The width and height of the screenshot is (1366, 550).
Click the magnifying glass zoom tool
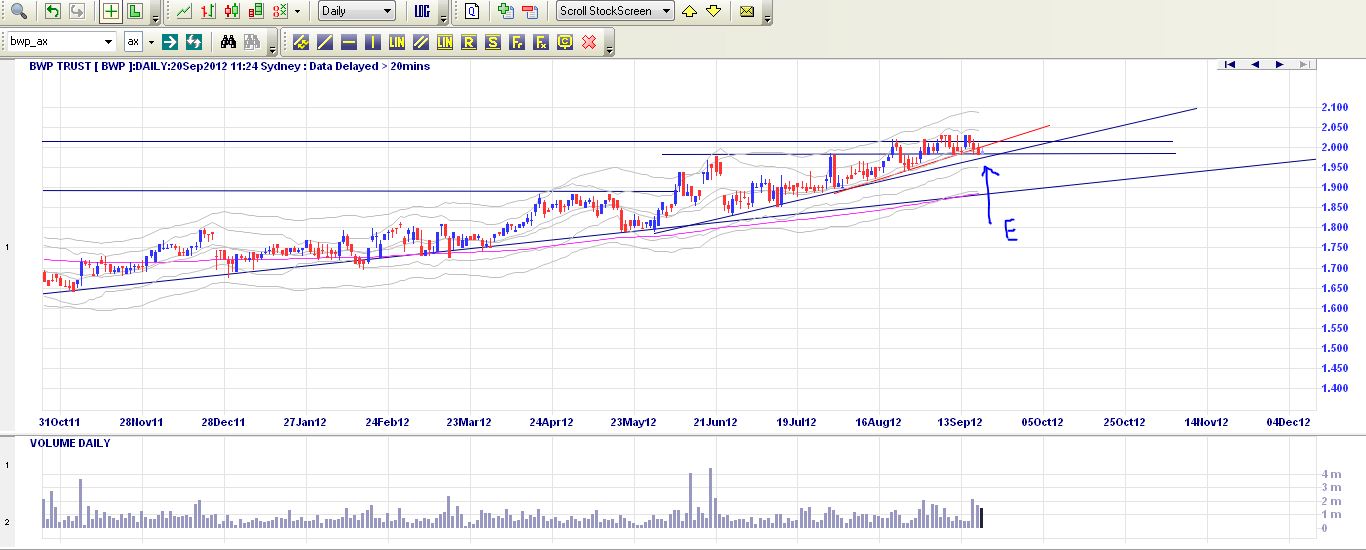19,12
